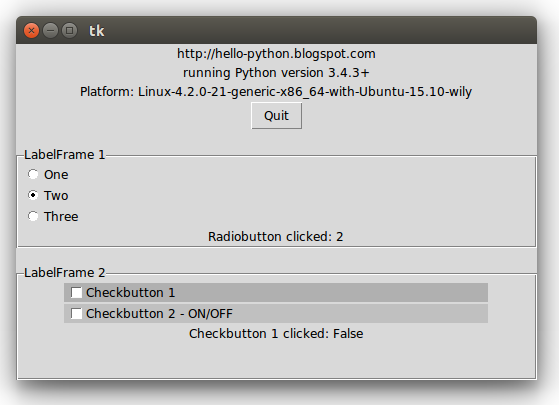The width and height of the screenshot is (559, 405).
Task: Click the hello-python.blogspot.com URL text
Action: 276,54
